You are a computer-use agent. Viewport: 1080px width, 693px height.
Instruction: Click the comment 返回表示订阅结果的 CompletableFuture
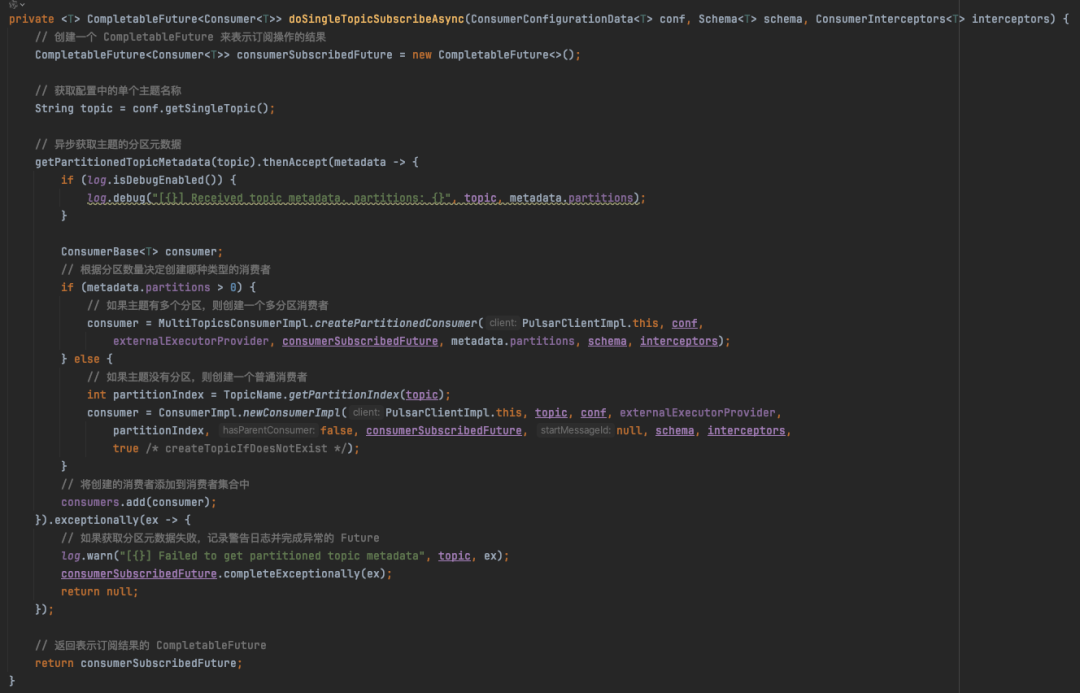(x=151, y=646)
